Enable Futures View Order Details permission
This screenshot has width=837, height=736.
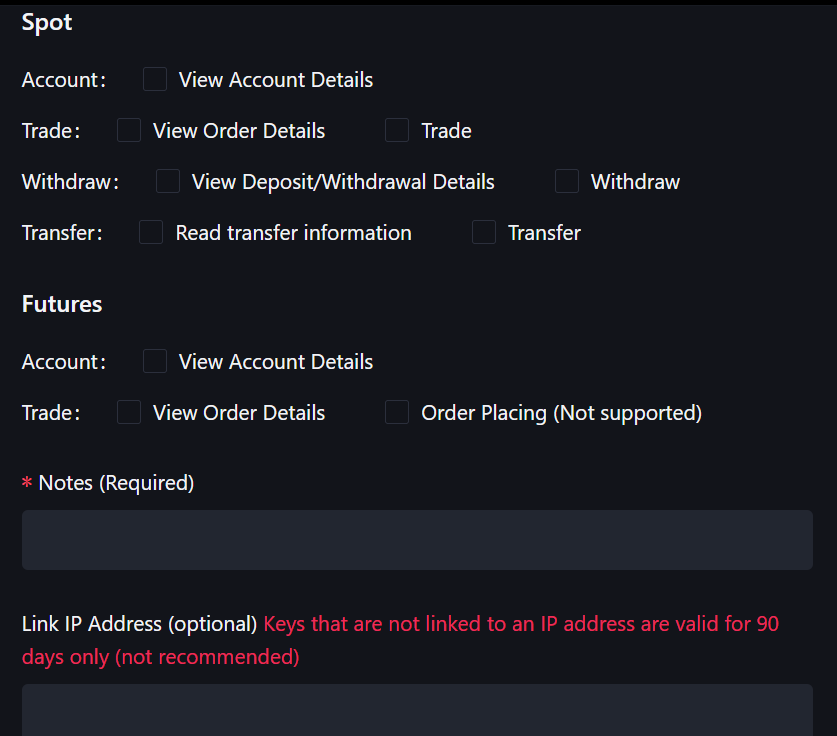click(128, 412)
